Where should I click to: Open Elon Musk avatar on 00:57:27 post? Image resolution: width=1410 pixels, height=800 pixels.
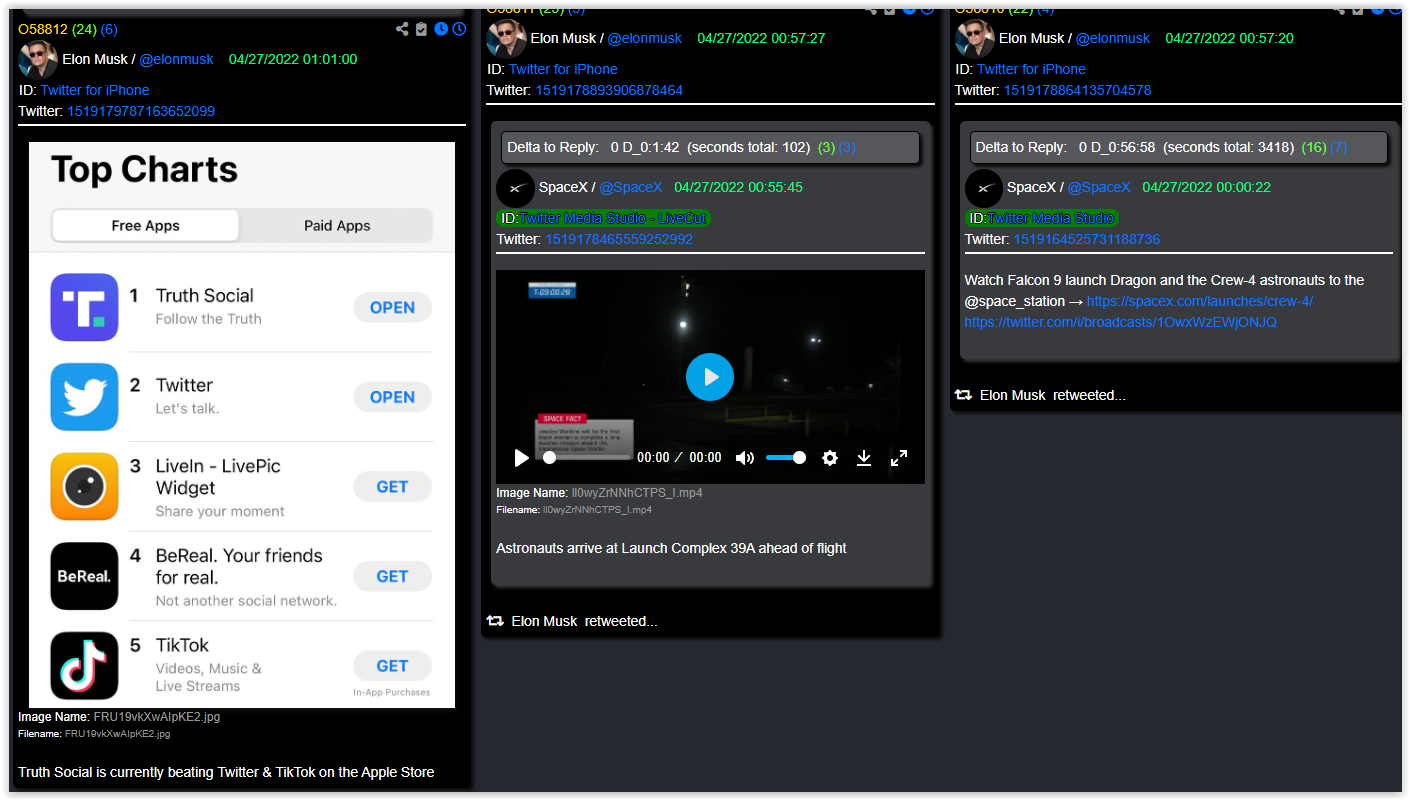(x=506, y=38)
